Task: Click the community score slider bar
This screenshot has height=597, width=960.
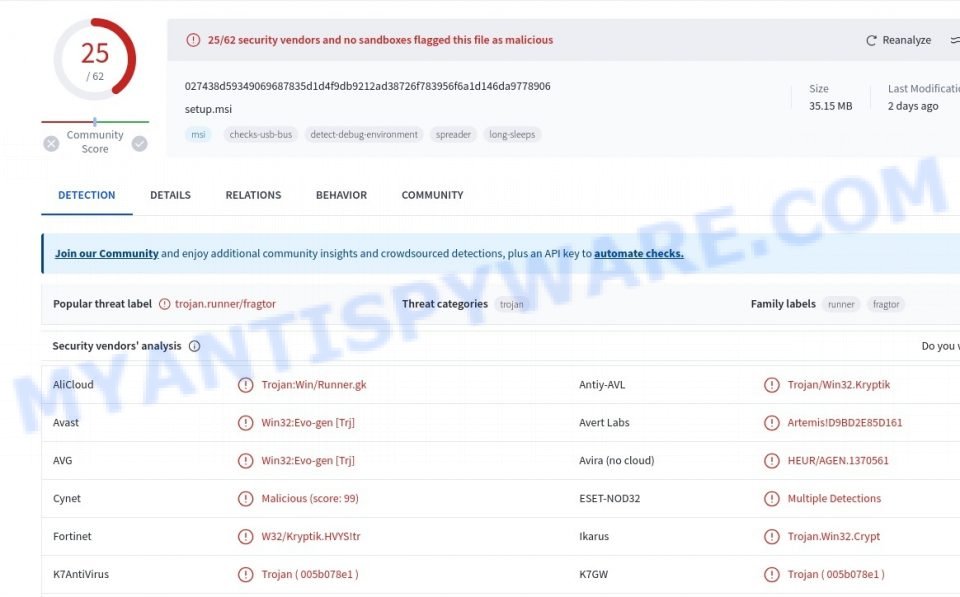Action: click(95, 122)
